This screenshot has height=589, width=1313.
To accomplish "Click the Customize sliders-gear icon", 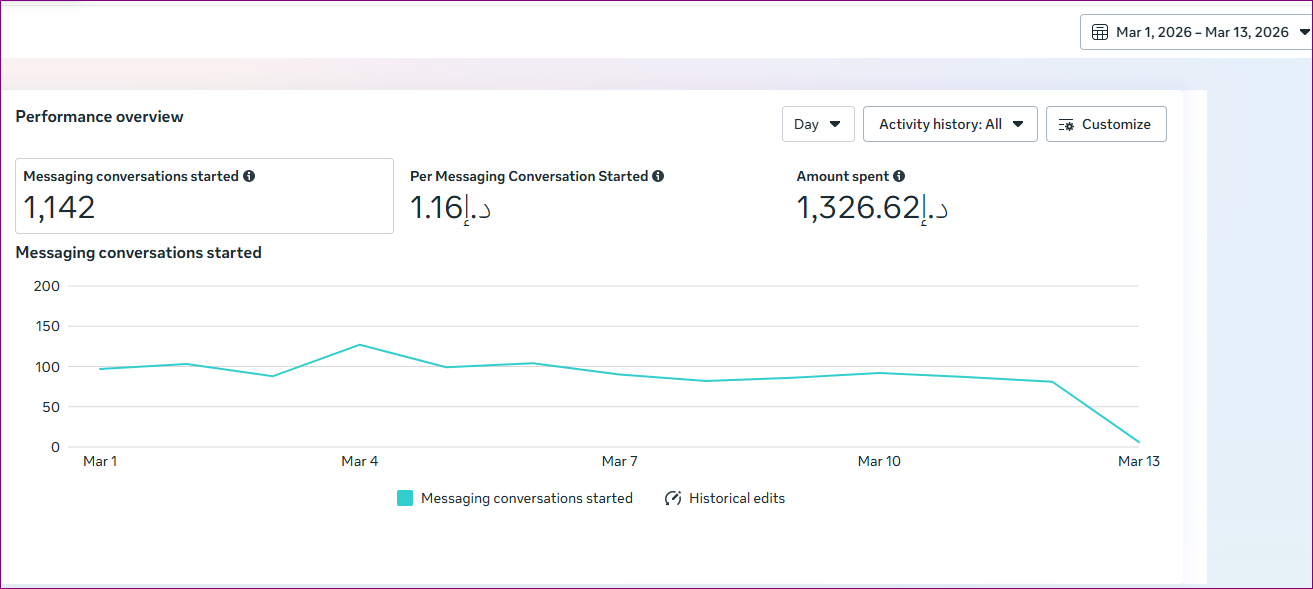I will pos(1066,125).
